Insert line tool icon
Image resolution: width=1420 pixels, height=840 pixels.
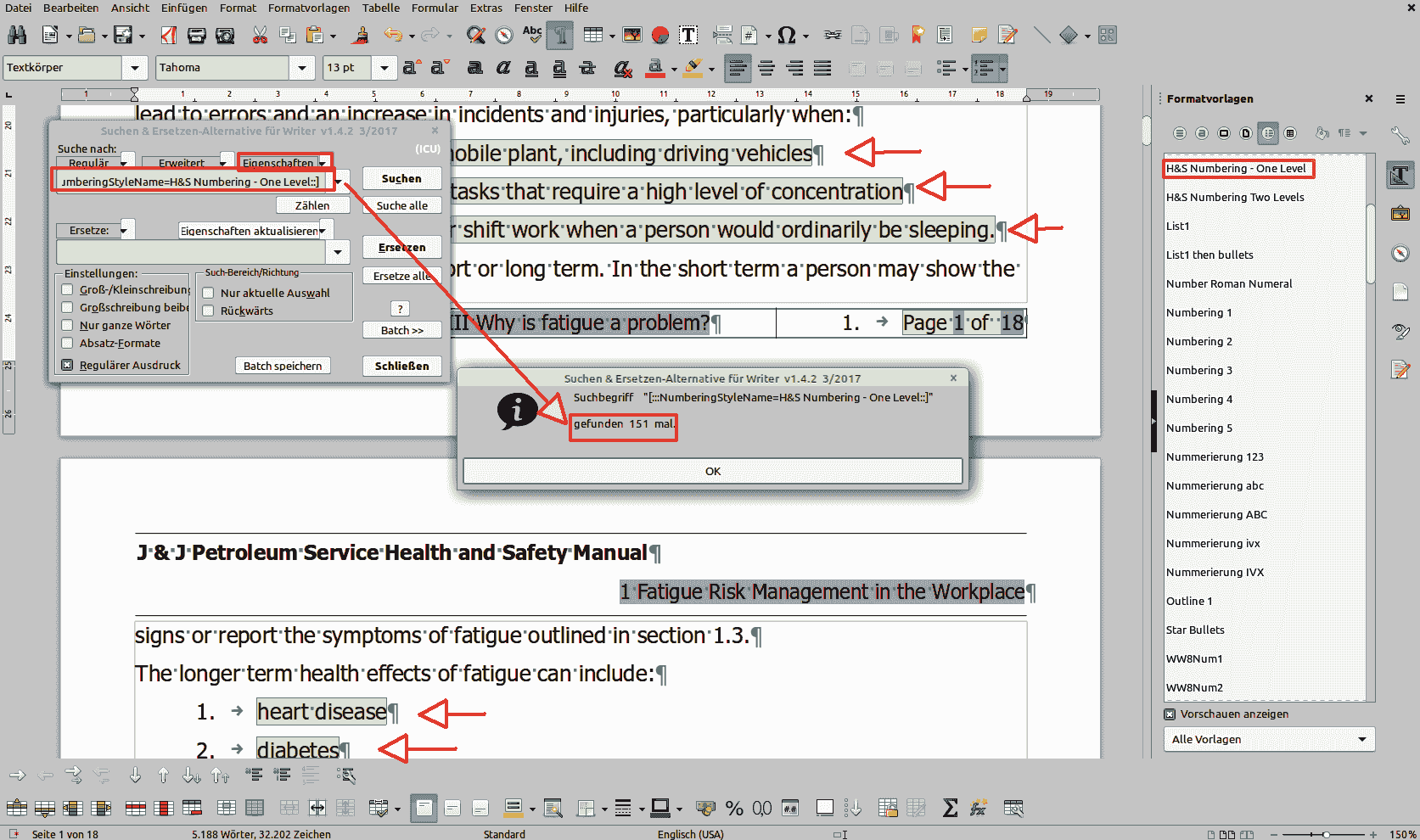[x=1041, y=35]
